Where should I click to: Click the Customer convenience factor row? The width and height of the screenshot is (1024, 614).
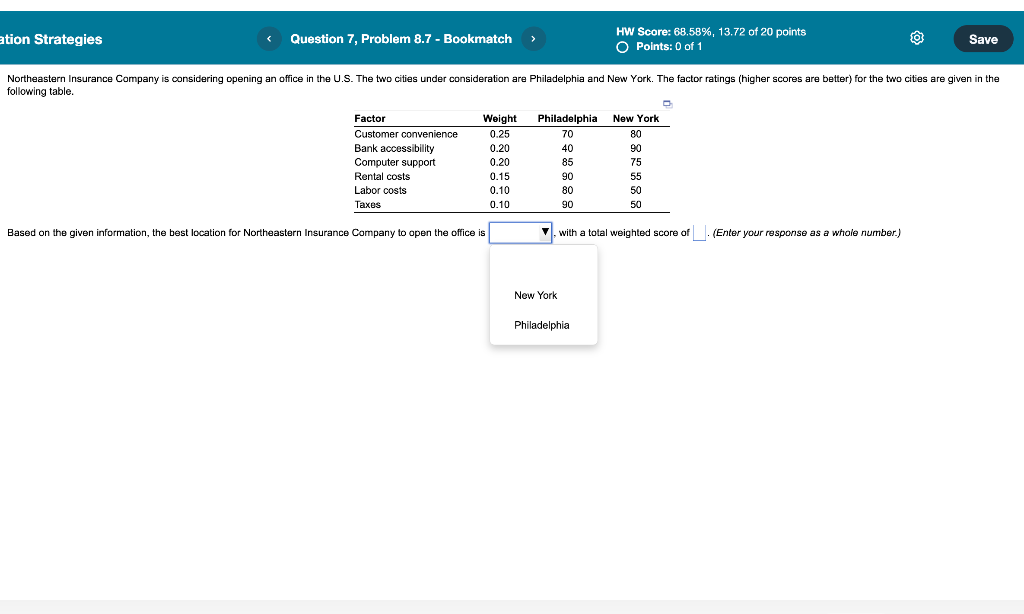pos(404,133)
